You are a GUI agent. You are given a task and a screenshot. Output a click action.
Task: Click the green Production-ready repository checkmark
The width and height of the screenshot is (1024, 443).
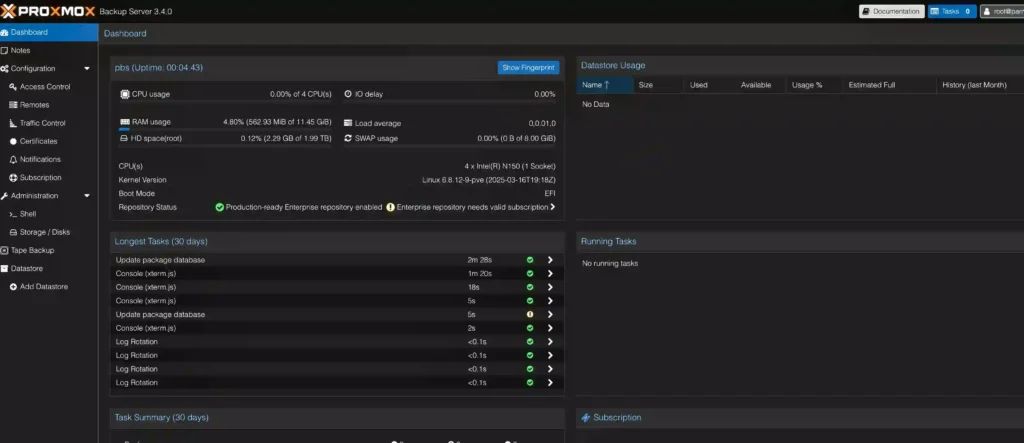pos(220,207)
